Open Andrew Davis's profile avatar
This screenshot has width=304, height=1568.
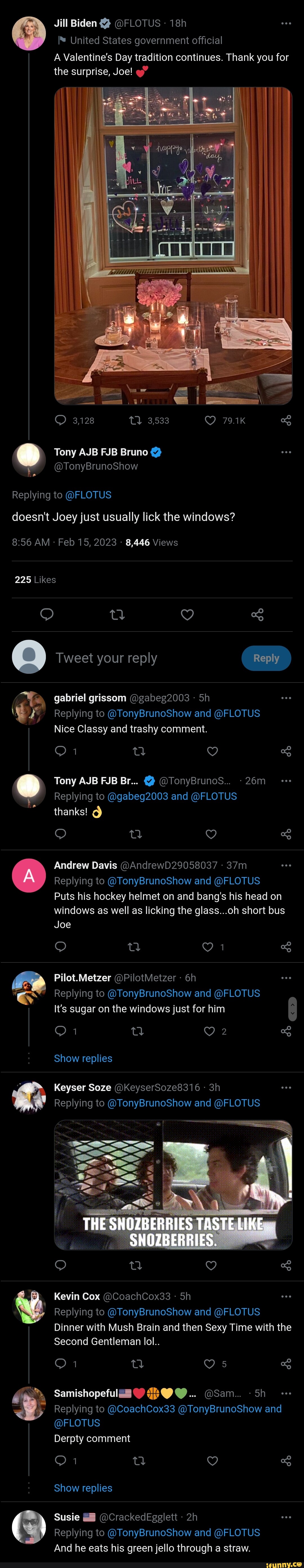tap(29, 875)
